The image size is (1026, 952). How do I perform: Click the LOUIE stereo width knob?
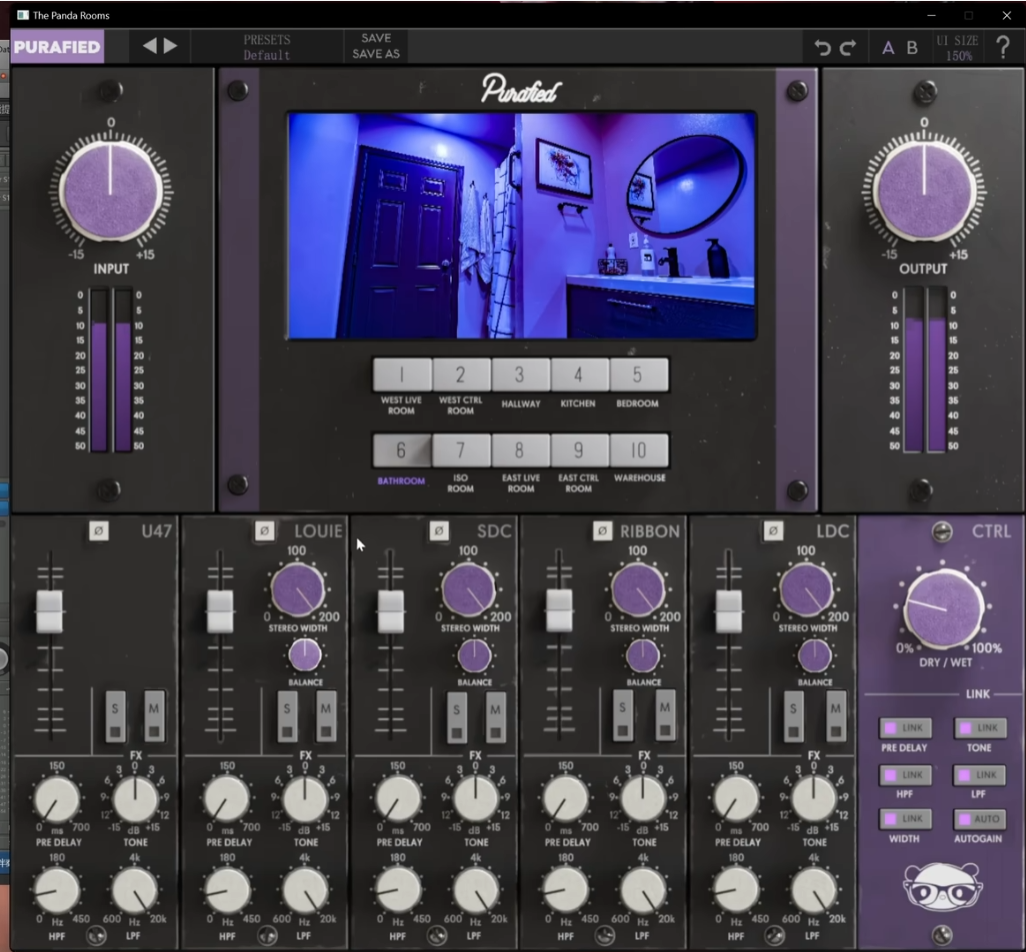click(x=298, y=590)
